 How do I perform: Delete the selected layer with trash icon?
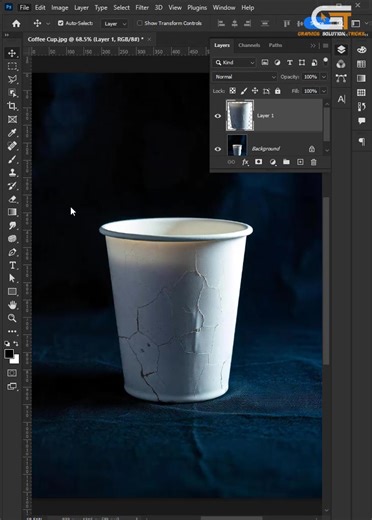pos(314,162)
